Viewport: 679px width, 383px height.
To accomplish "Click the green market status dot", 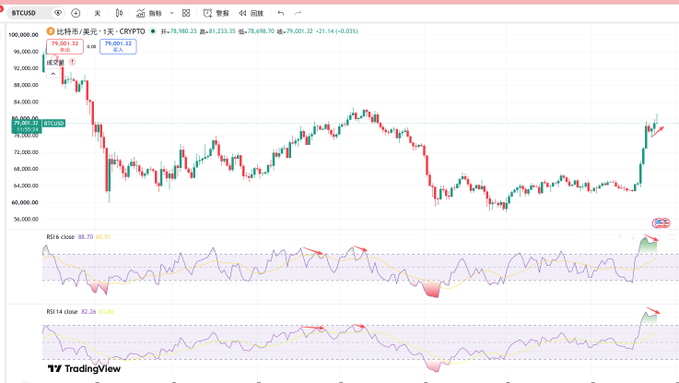I will 152,31.
